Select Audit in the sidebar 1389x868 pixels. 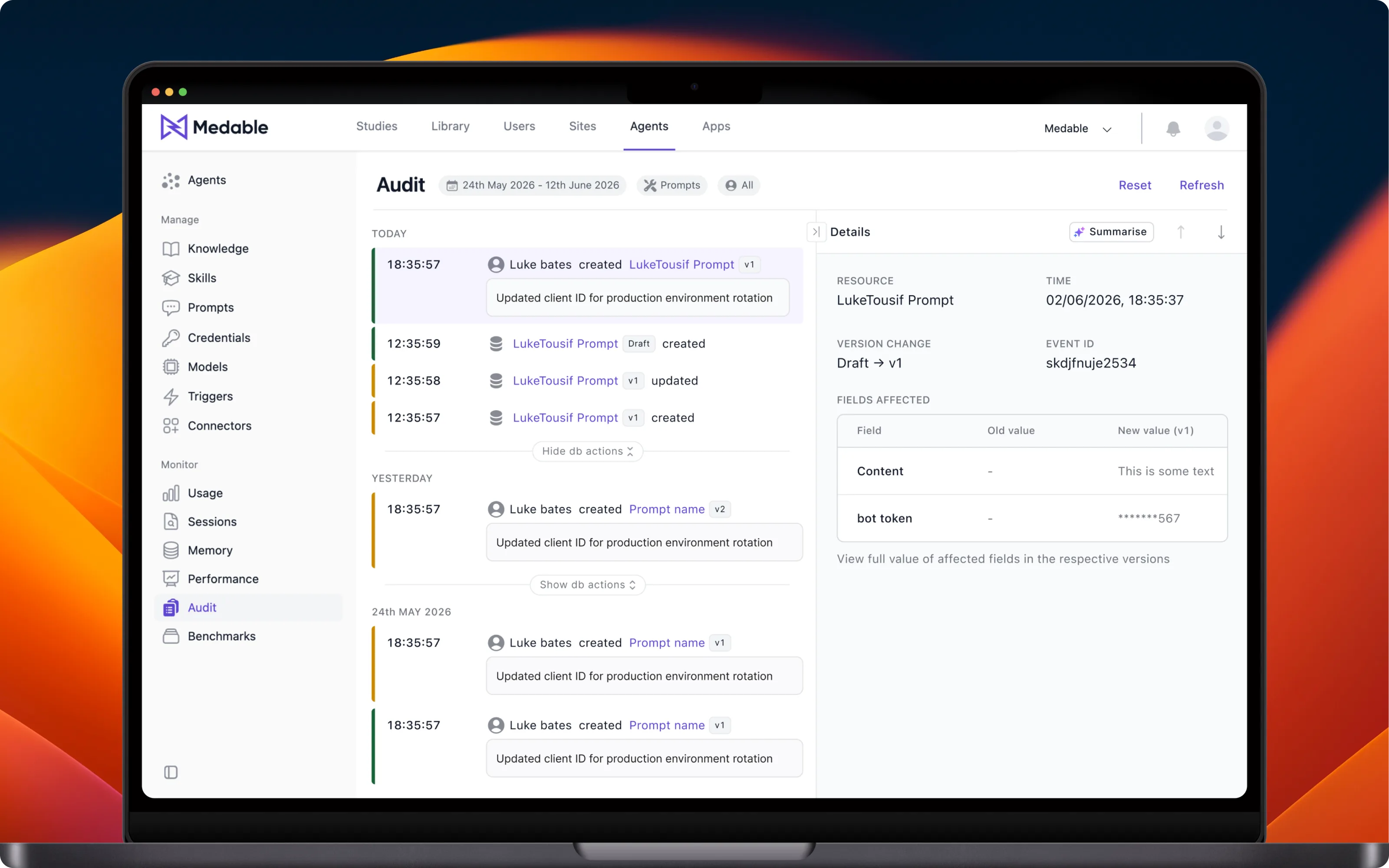click(249, 607)
